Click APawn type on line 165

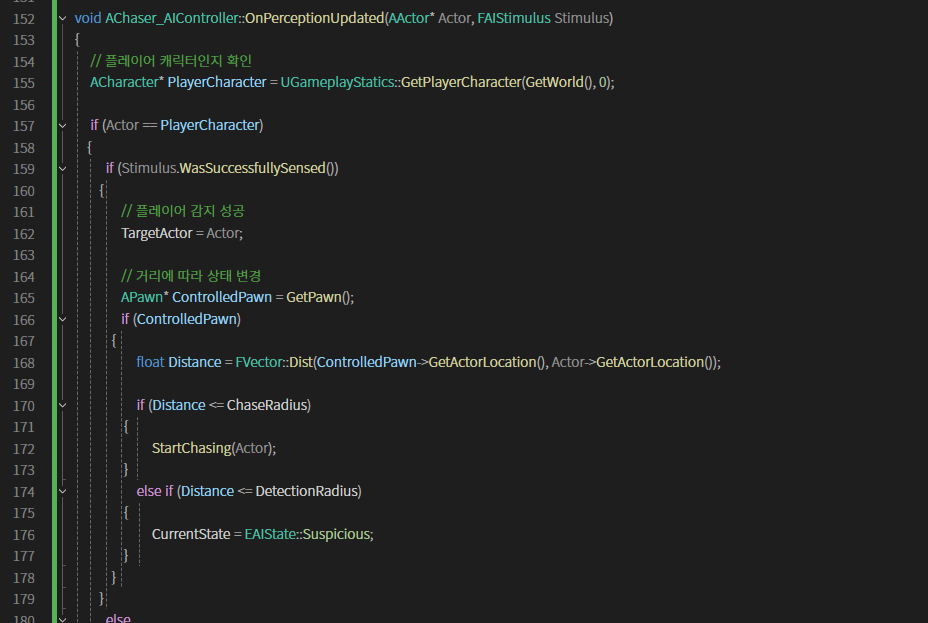(142, 297)
